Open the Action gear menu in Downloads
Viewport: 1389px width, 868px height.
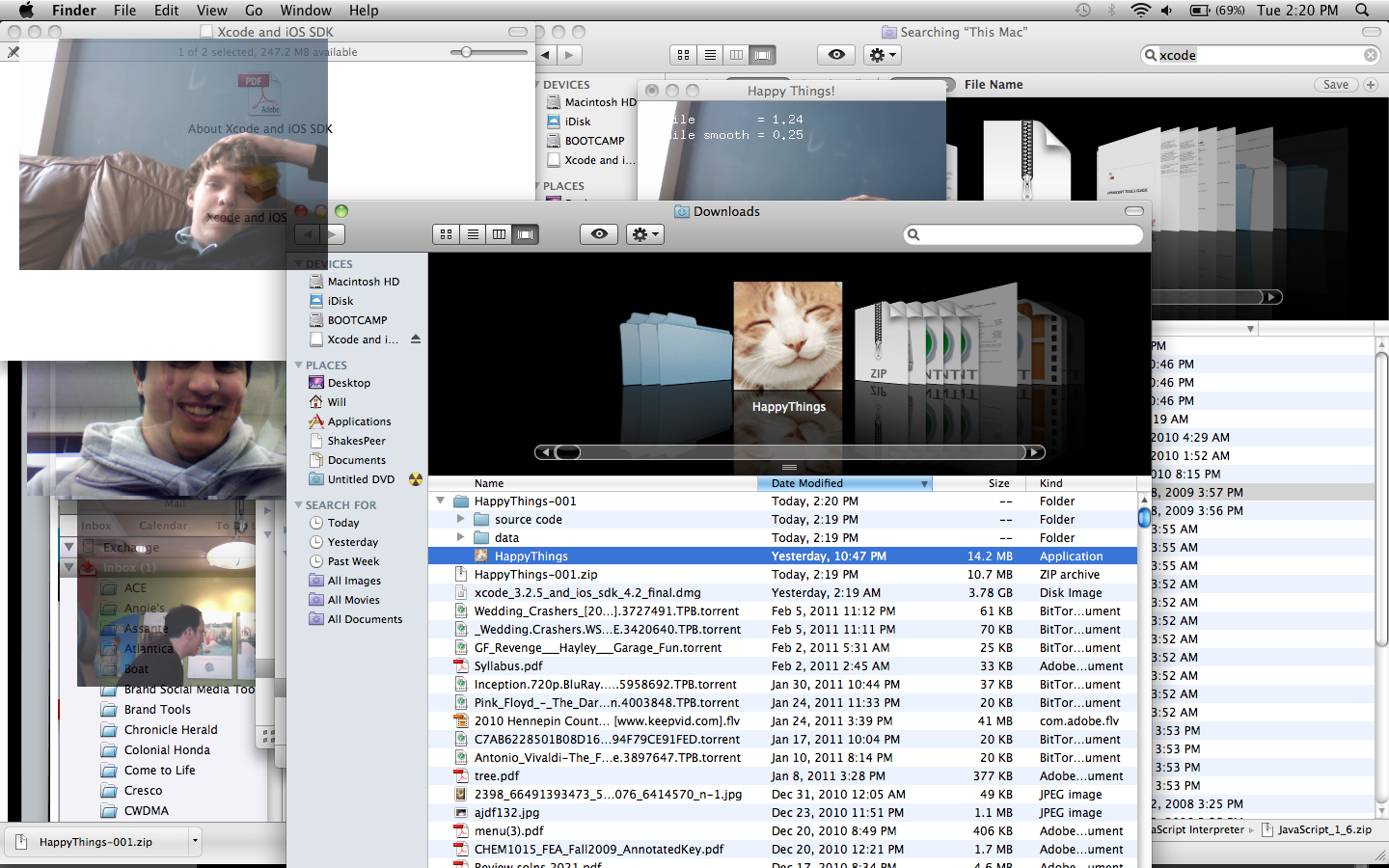tap(644, 234)
